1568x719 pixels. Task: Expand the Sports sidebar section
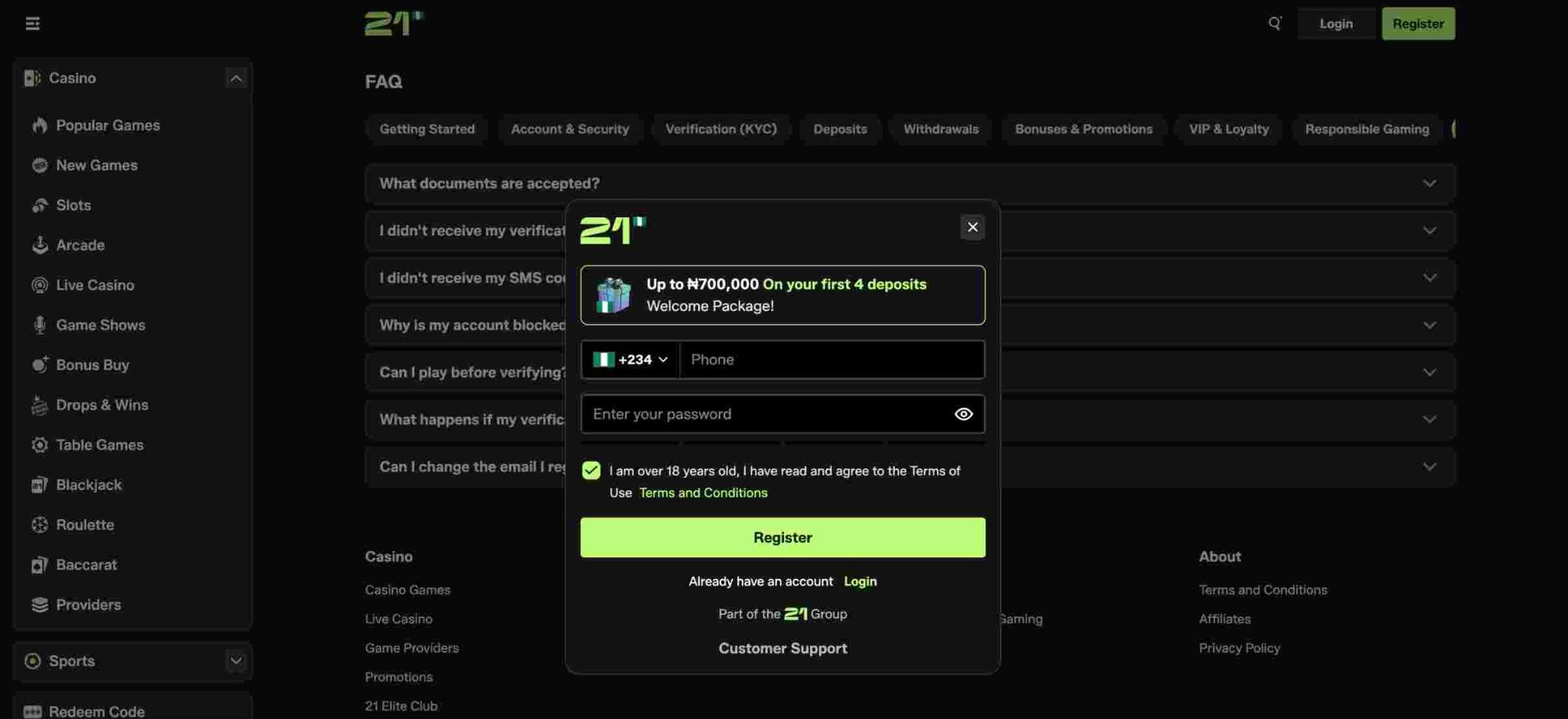pos(236,661)
